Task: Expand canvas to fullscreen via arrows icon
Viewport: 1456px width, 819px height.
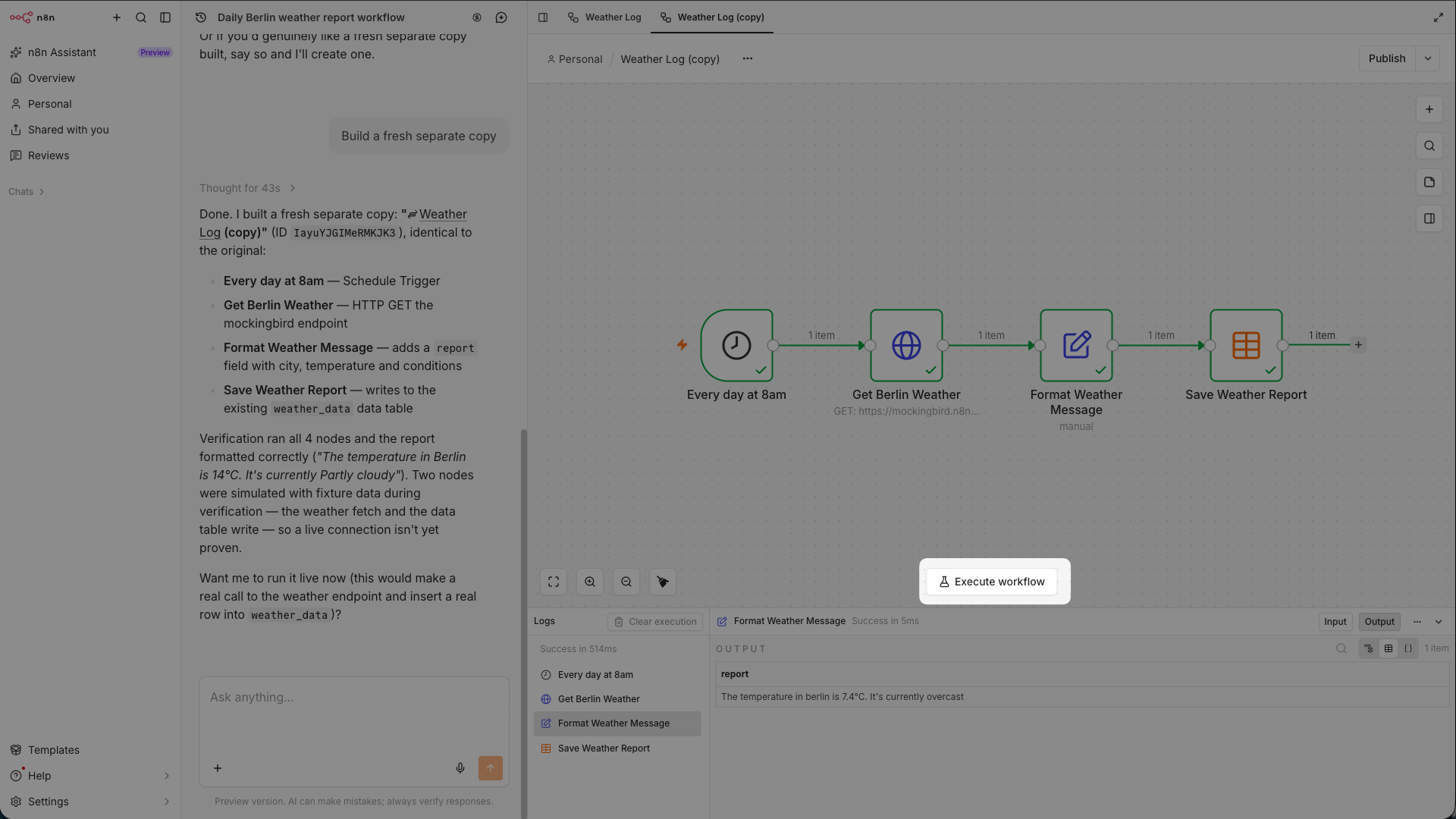Action: 1439,17
